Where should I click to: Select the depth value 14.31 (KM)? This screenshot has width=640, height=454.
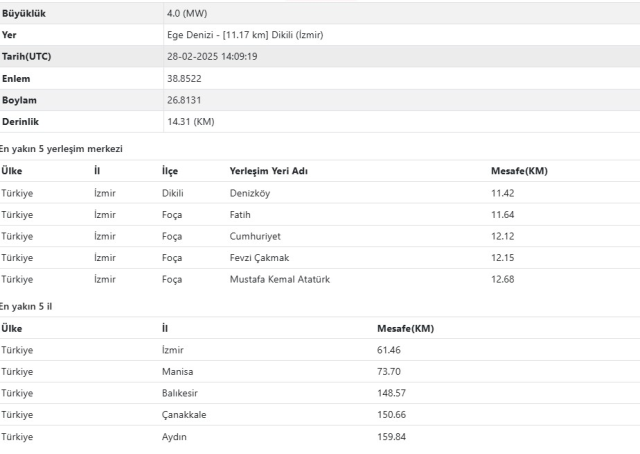pos(191,122)
